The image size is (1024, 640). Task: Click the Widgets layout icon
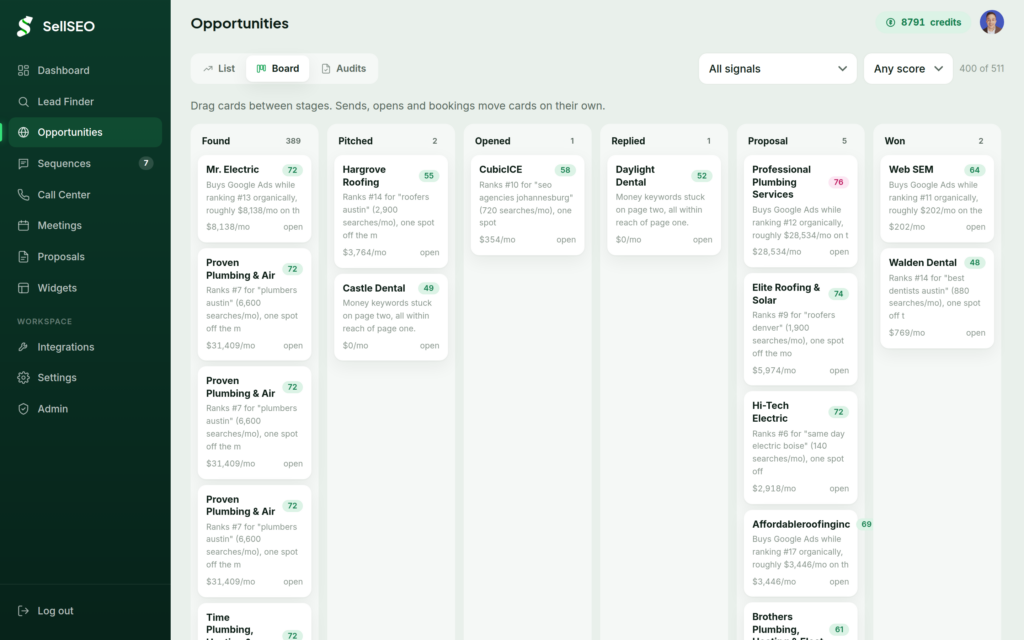point(24,288)
